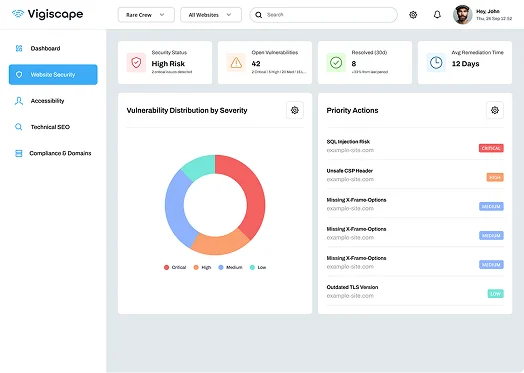Open the Unsafe CSP Header action

click(x=415, y=175)
